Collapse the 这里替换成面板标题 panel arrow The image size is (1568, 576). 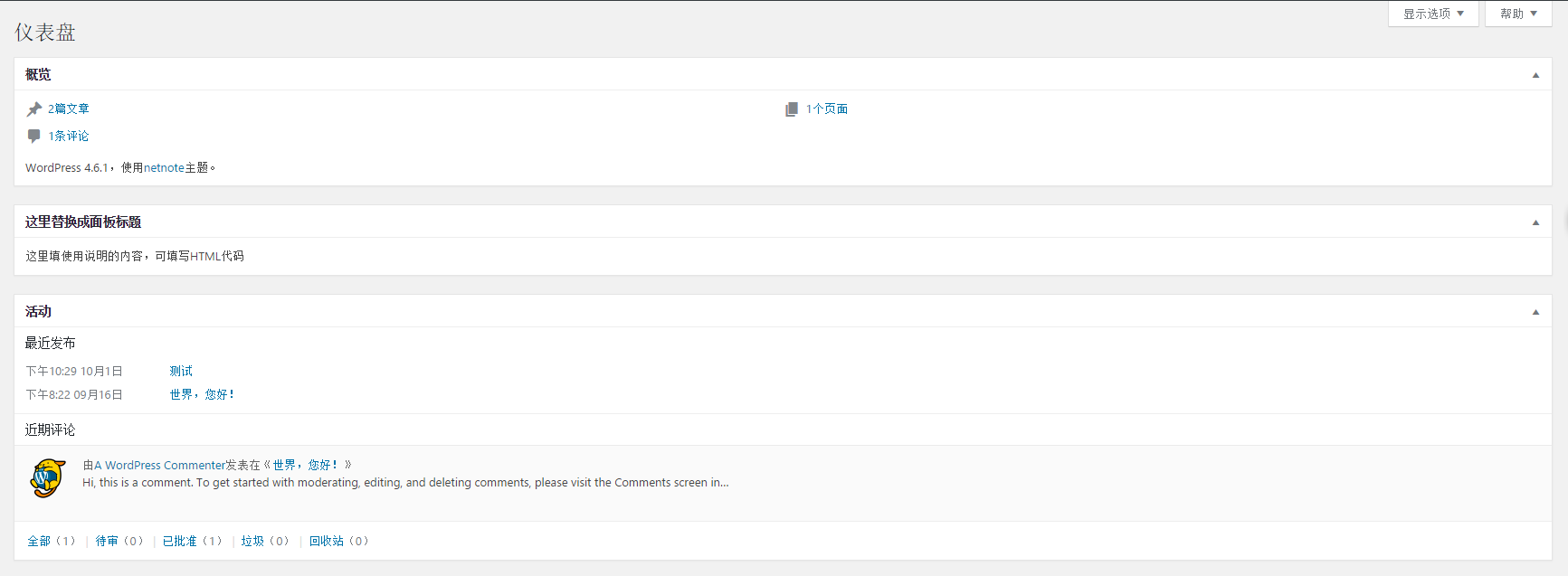click(x=1535, y=222)
